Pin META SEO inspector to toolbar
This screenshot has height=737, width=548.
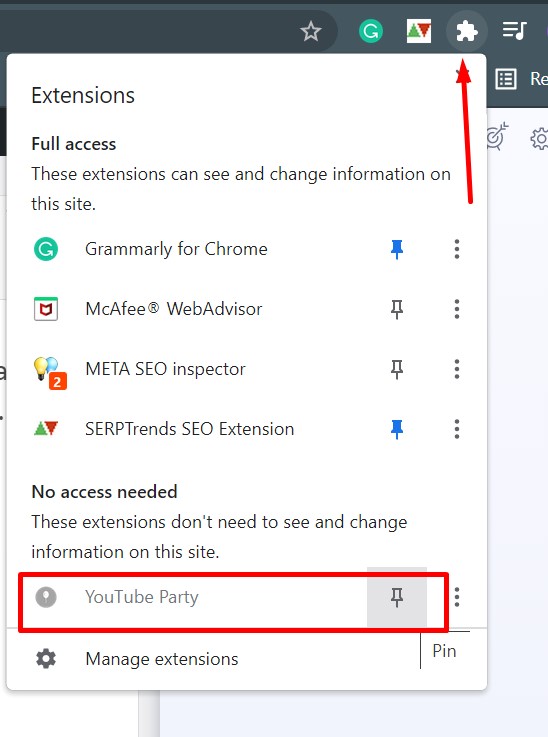[397, 369]
